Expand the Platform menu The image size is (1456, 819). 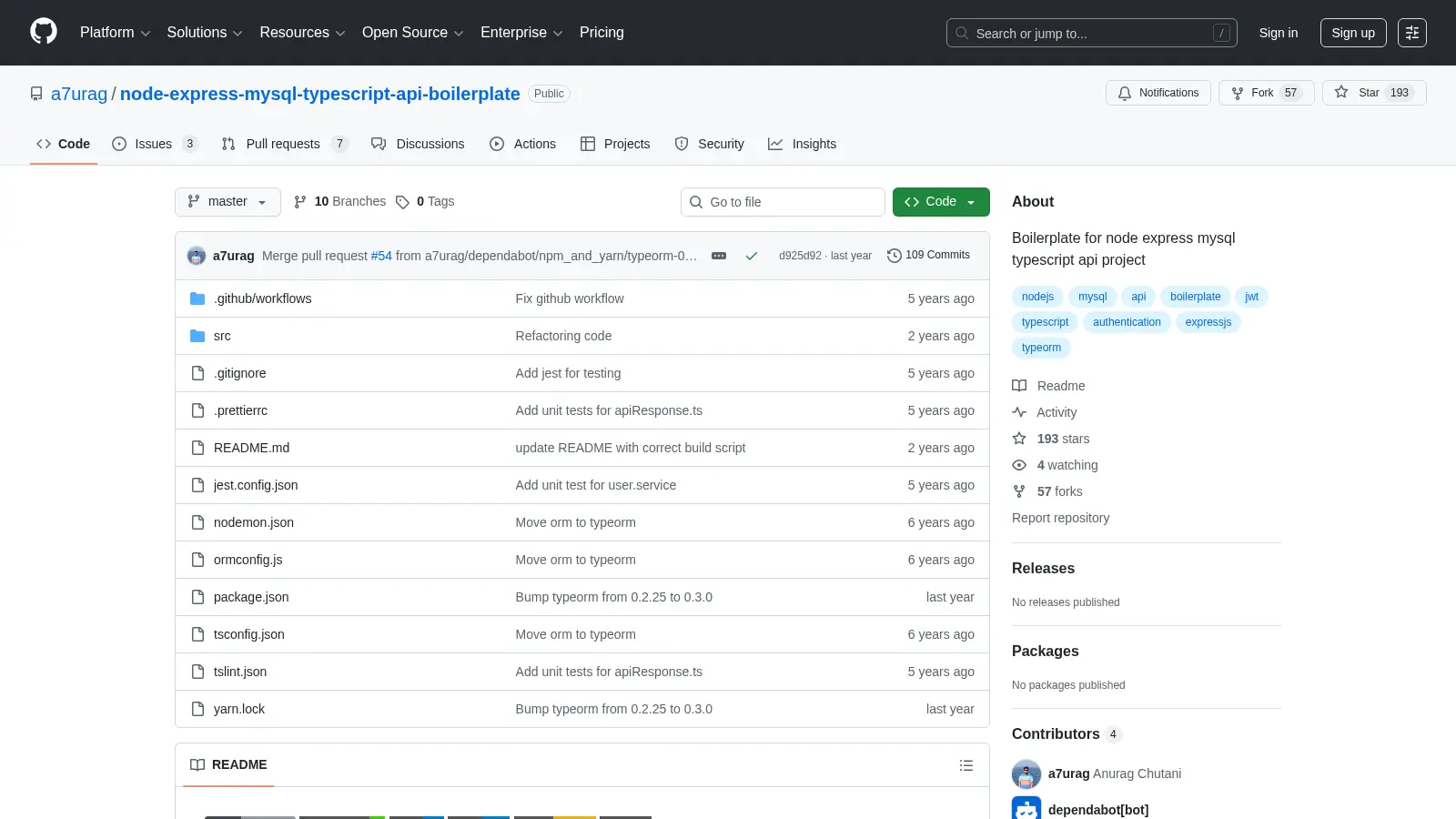point(115,33)
